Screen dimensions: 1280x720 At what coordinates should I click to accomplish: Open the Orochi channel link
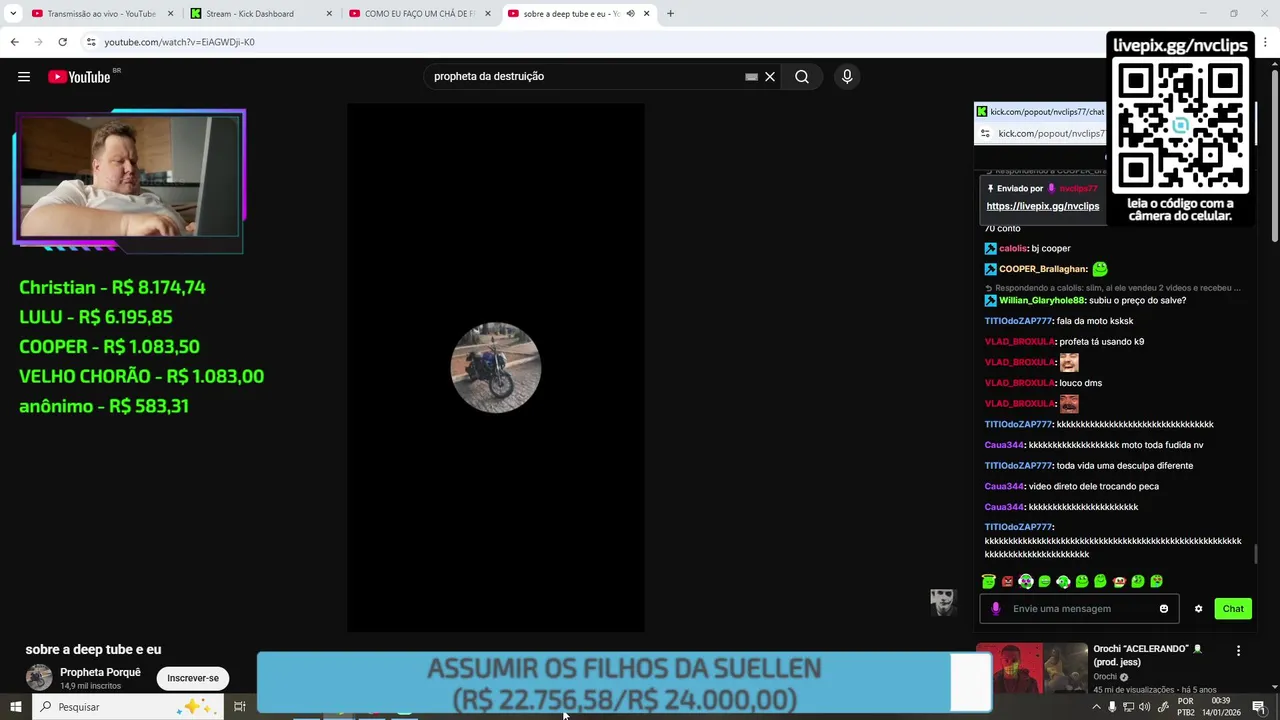(x=1105, y=677)
